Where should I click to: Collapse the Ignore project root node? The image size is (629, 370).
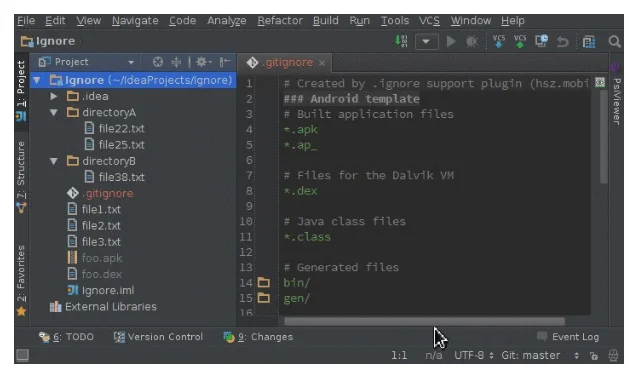point(37,80)
